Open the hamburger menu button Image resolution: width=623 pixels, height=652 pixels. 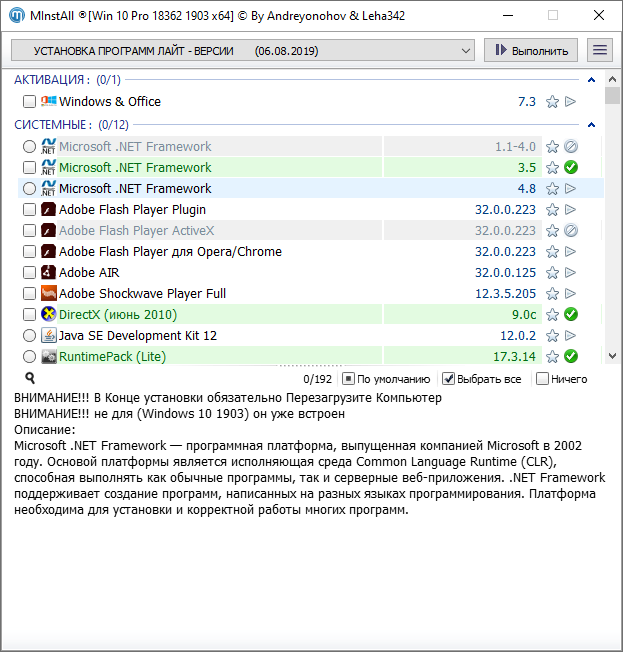pos(600,50)
